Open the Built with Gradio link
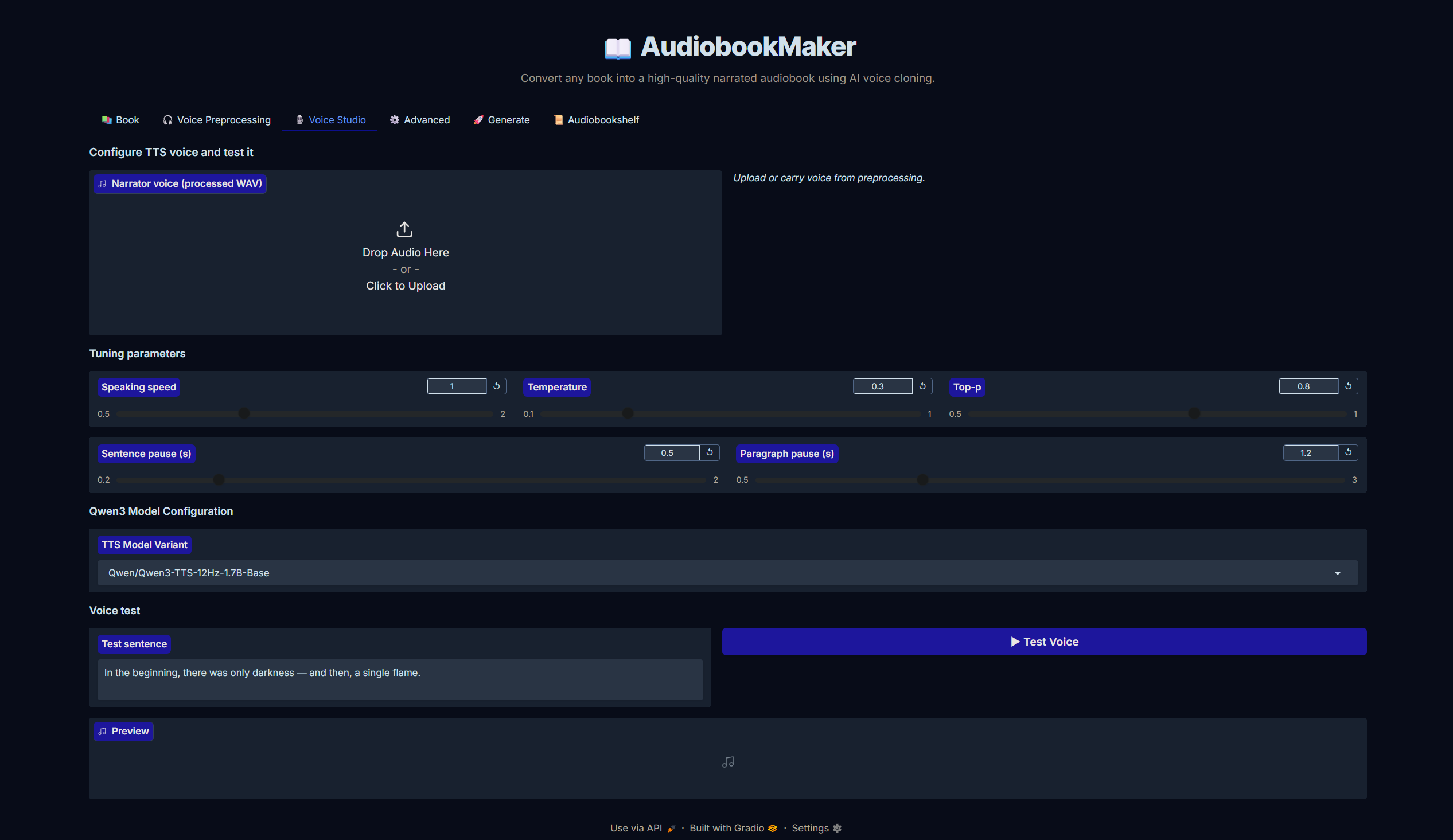The height and width of the screenshot is (840, 1453). 734,828
